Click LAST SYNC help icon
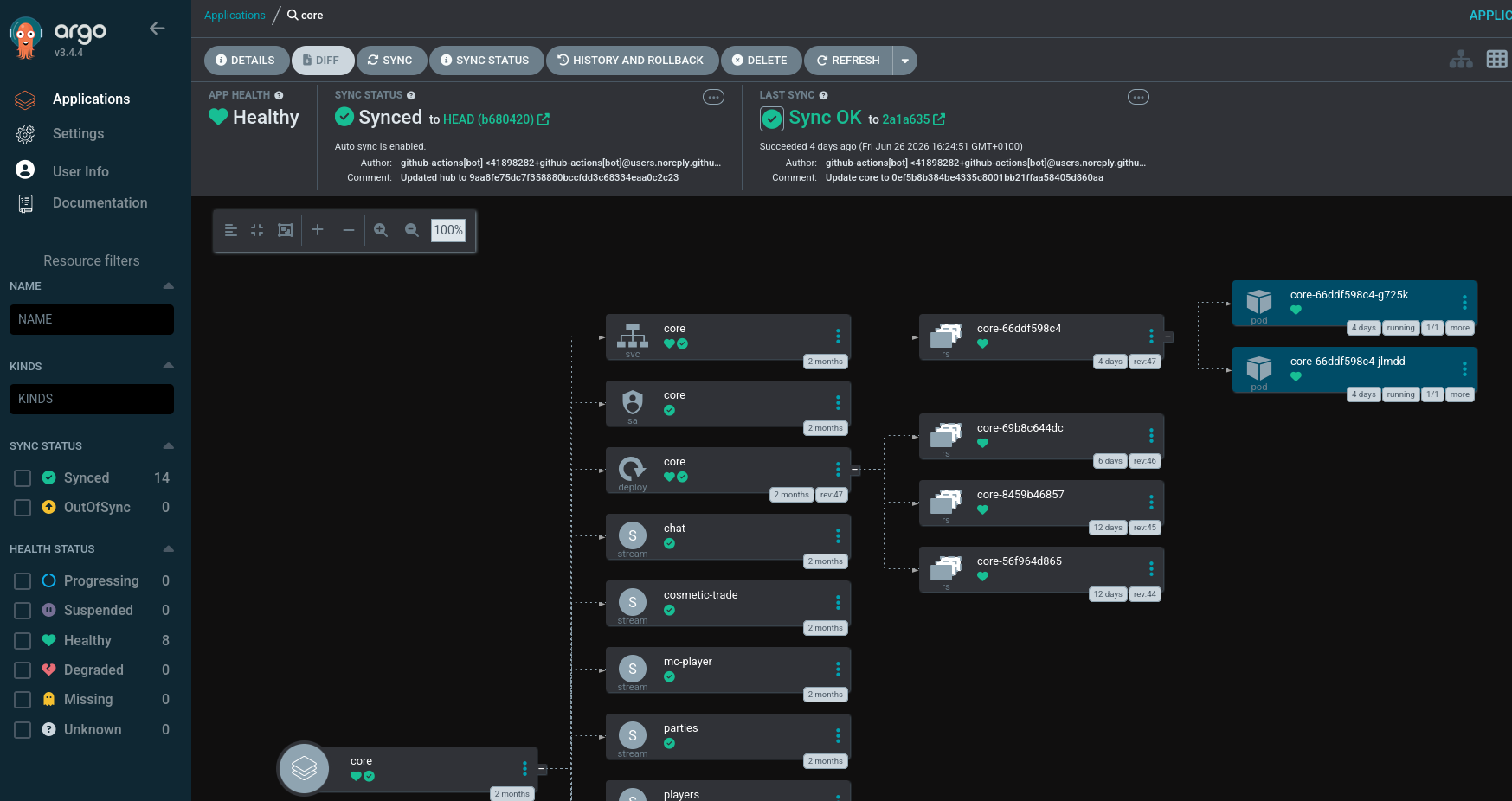Screen dimensions: 1512x801 pos(823,95)
